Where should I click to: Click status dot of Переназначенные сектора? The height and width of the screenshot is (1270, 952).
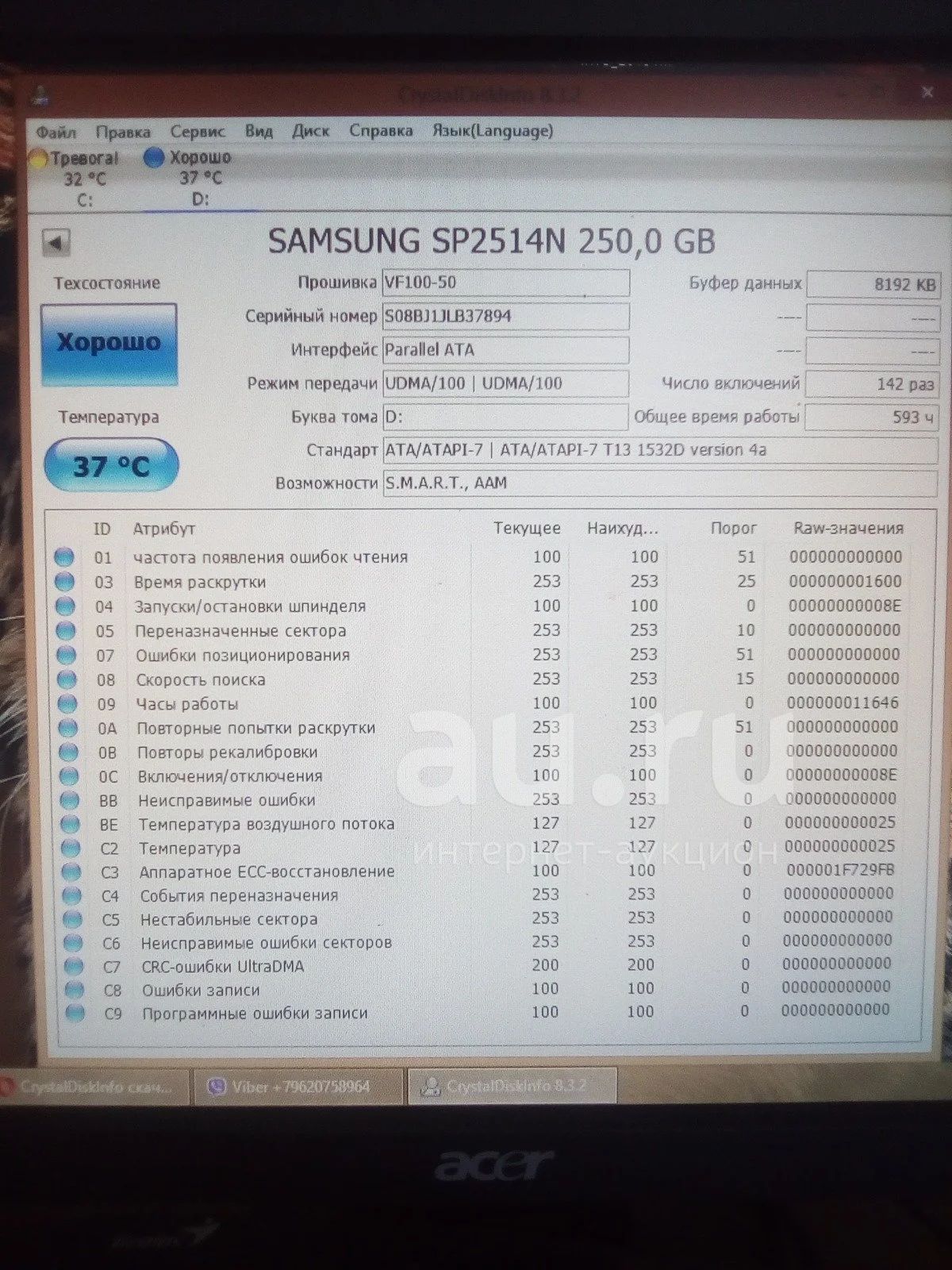click(x=66, y=631)
